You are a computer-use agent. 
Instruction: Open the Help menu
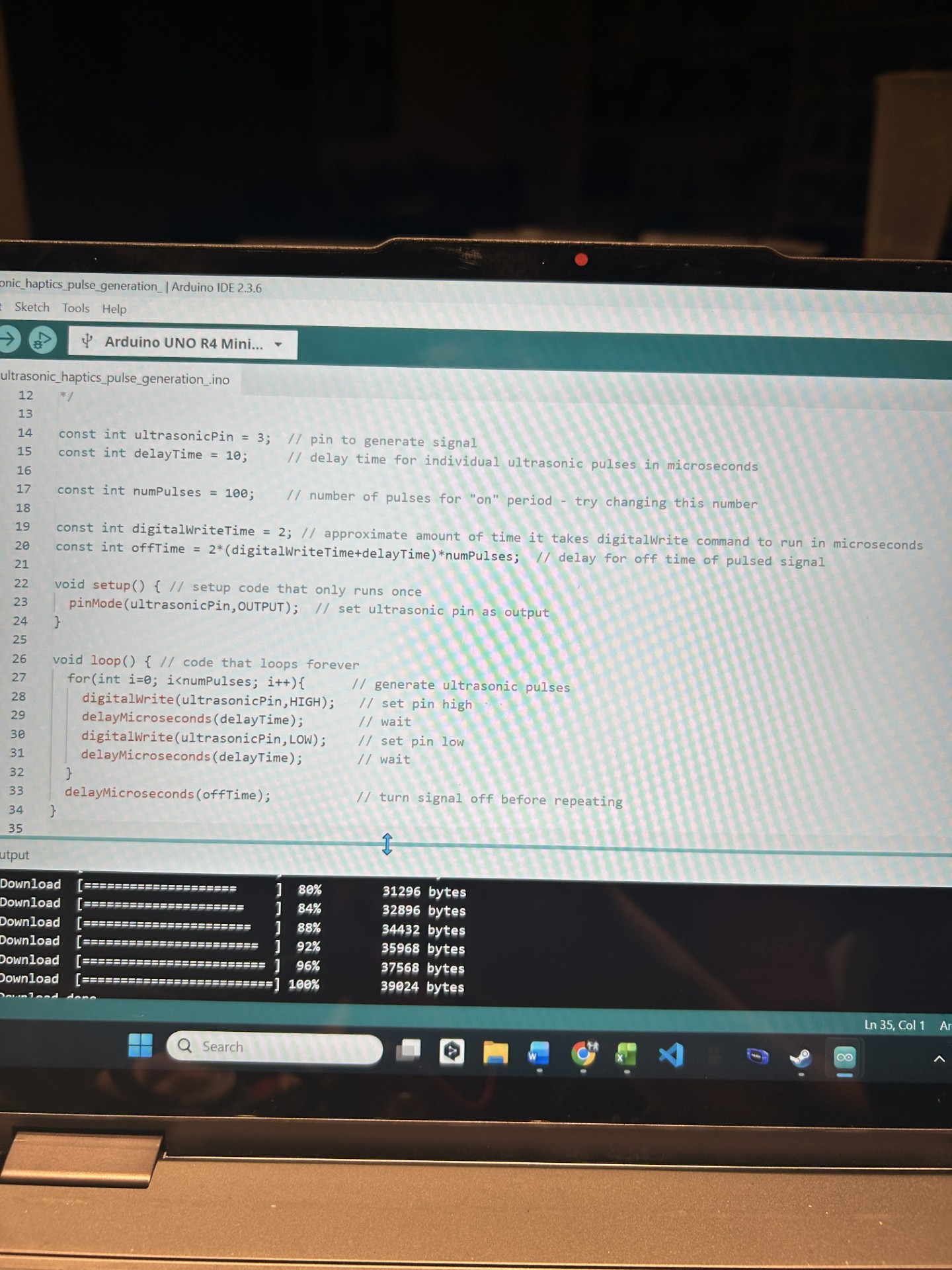coord(114,309)
